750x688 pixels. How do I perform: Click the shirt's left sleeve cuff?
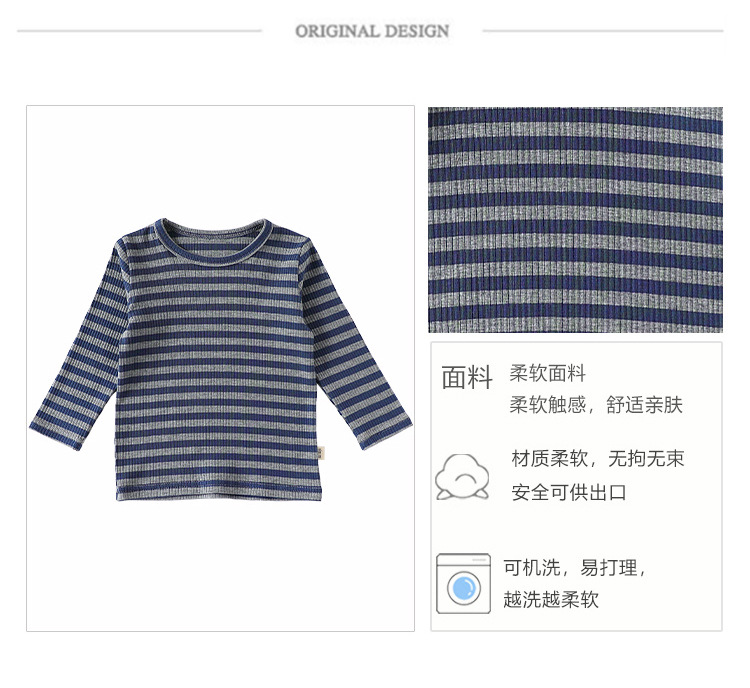point(54,436)
